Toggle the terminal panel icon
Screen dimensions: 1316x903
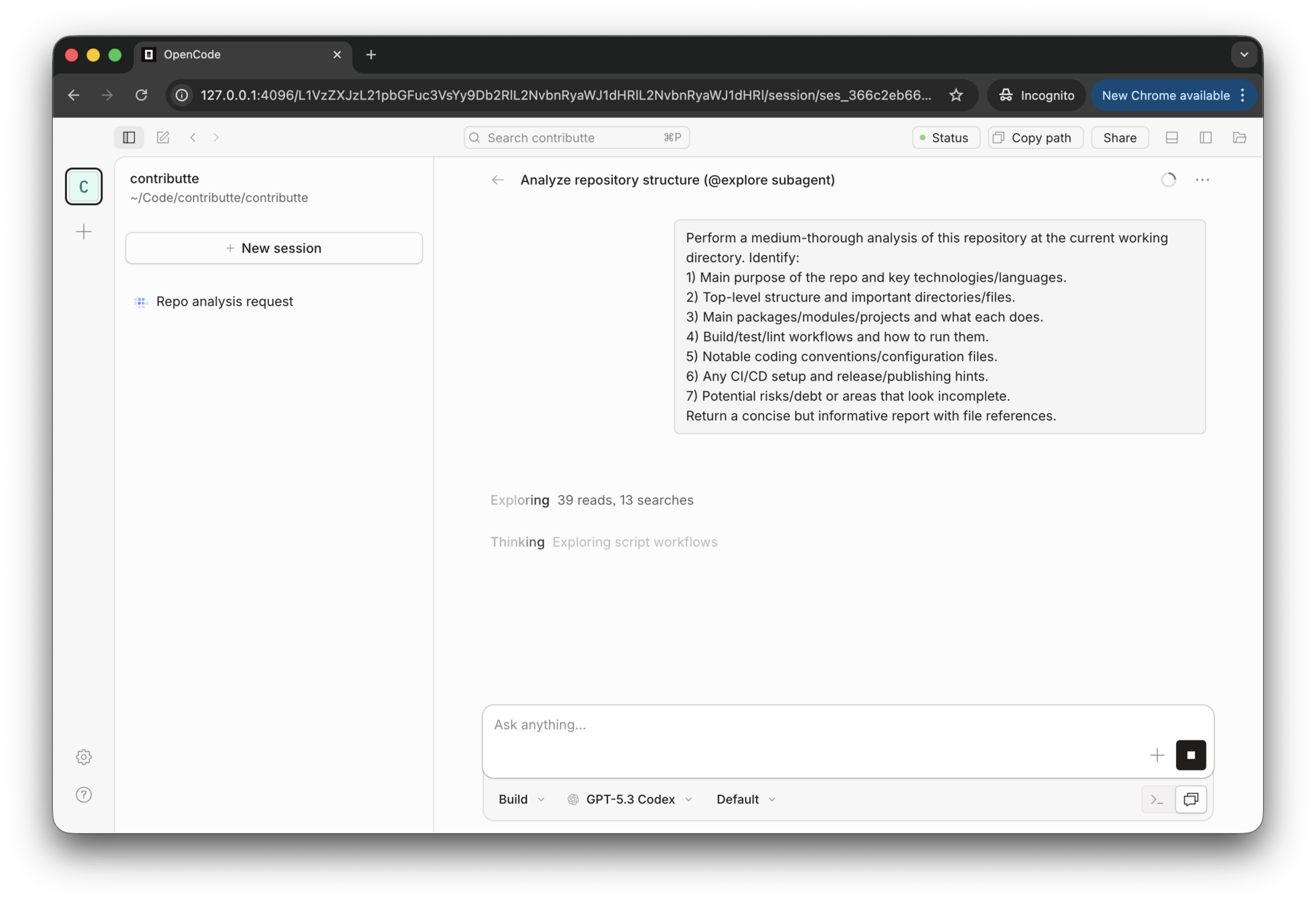[1157, 799]
